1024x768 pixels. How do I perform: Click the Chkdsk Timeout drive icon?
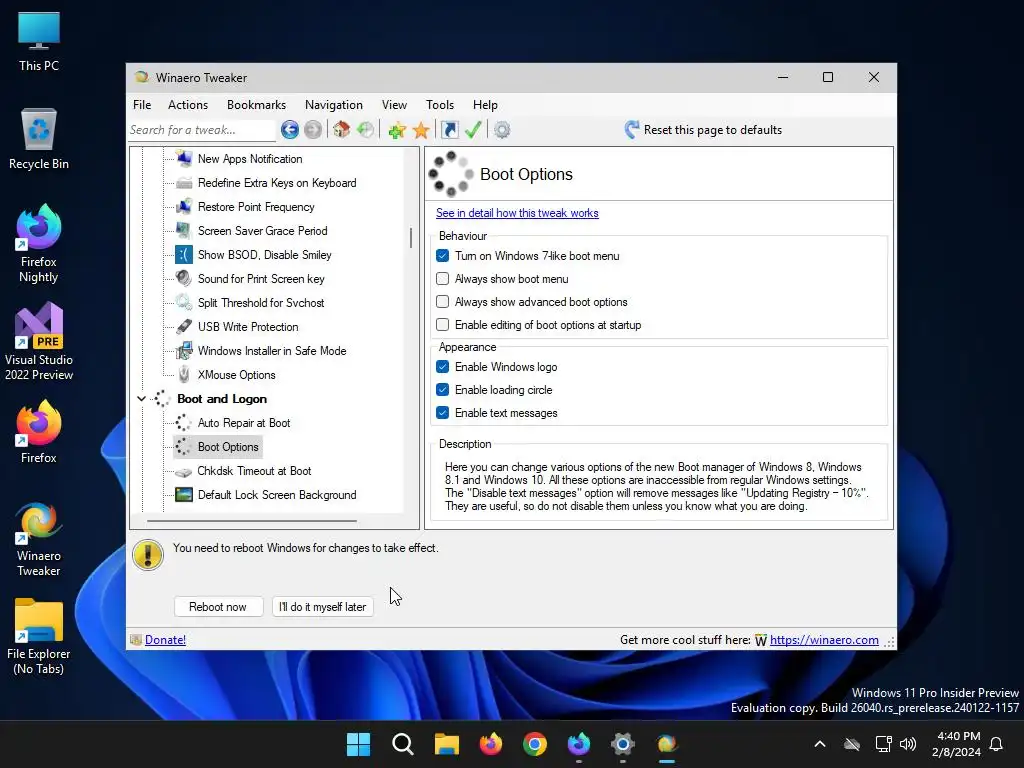click(x=184, y=472)
